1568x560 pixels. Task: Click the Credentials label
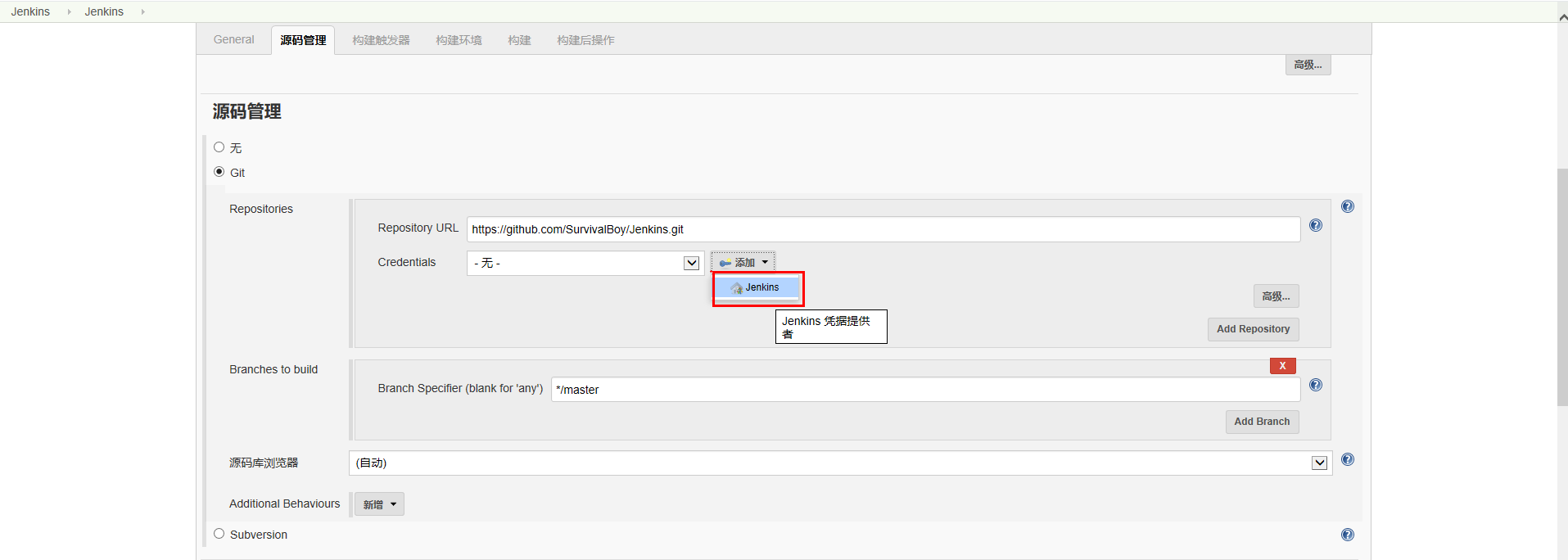[x=406, y=262]
